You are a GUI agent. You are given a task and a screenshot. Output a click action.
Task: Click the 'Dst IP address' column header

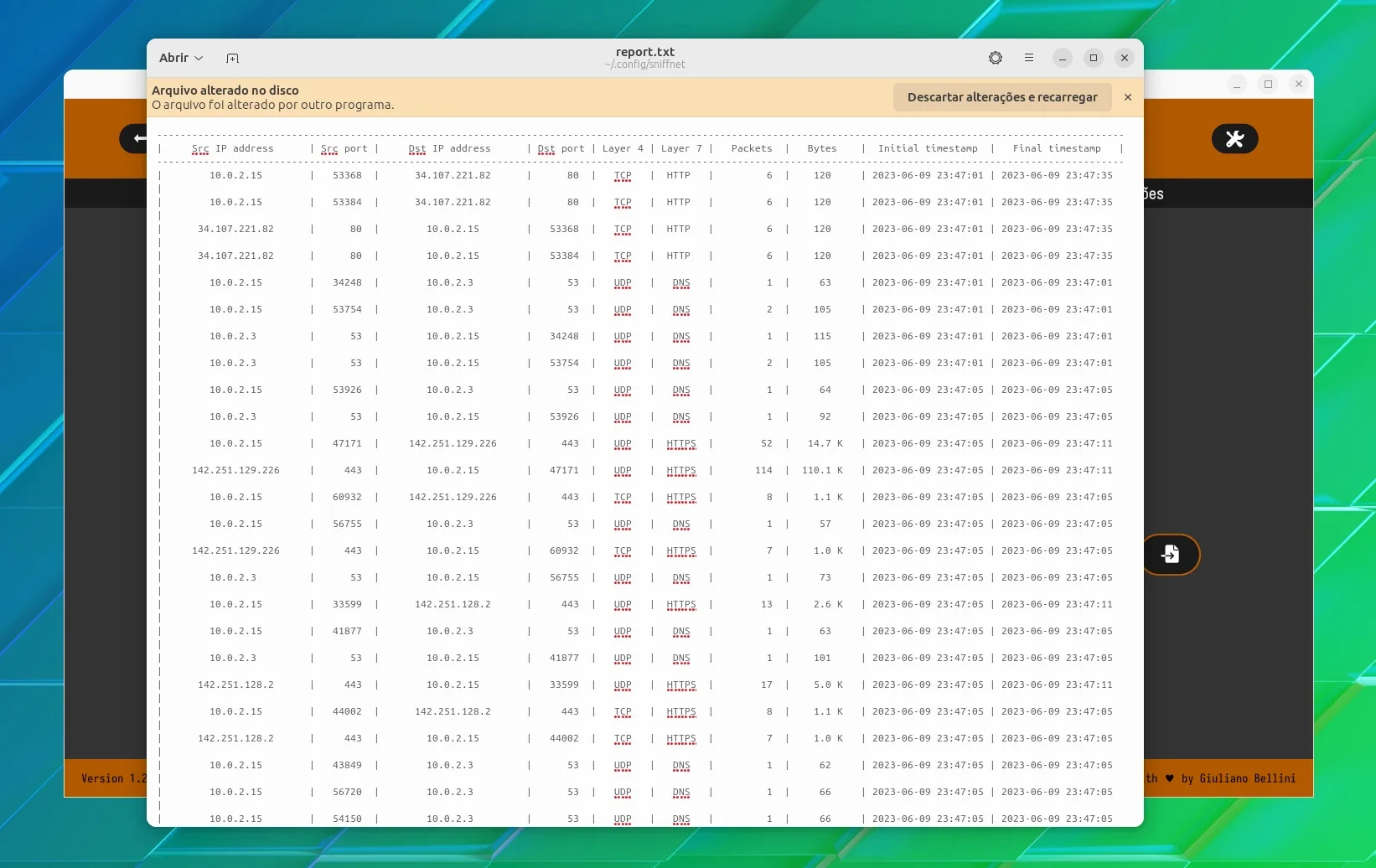tap(450, 148)
